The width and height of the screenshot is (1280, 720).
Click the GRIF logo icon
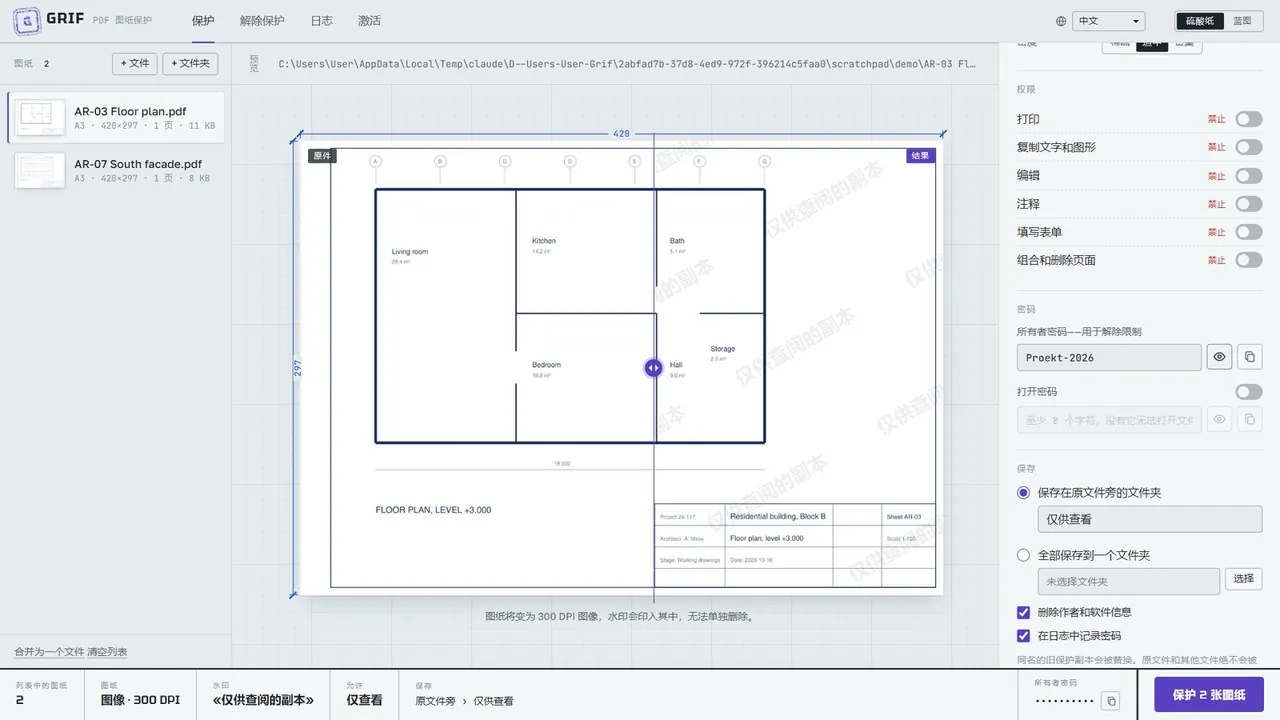coord(27,20)
